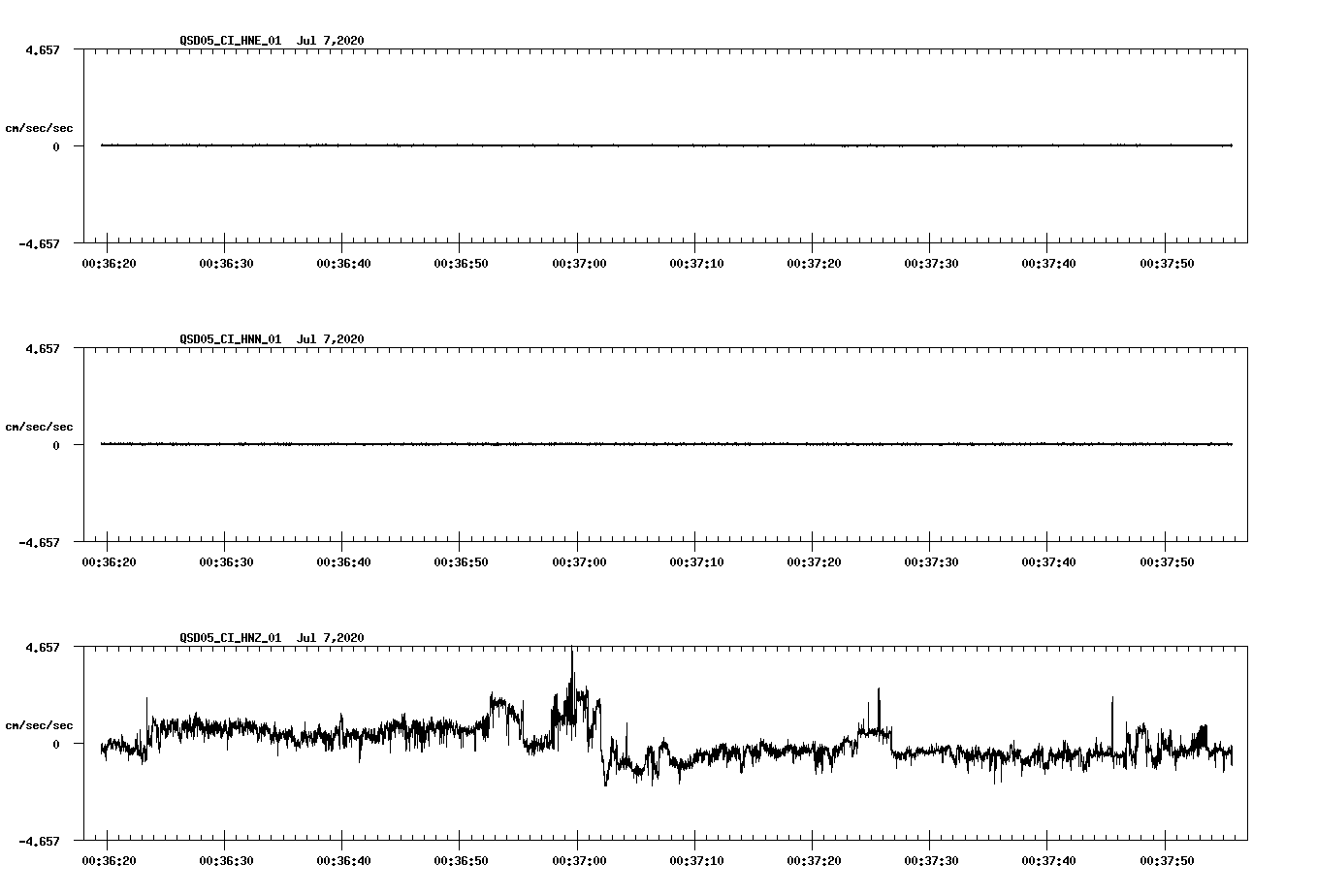Click the -4.657 lower label of HNE plot

[39, 243]
